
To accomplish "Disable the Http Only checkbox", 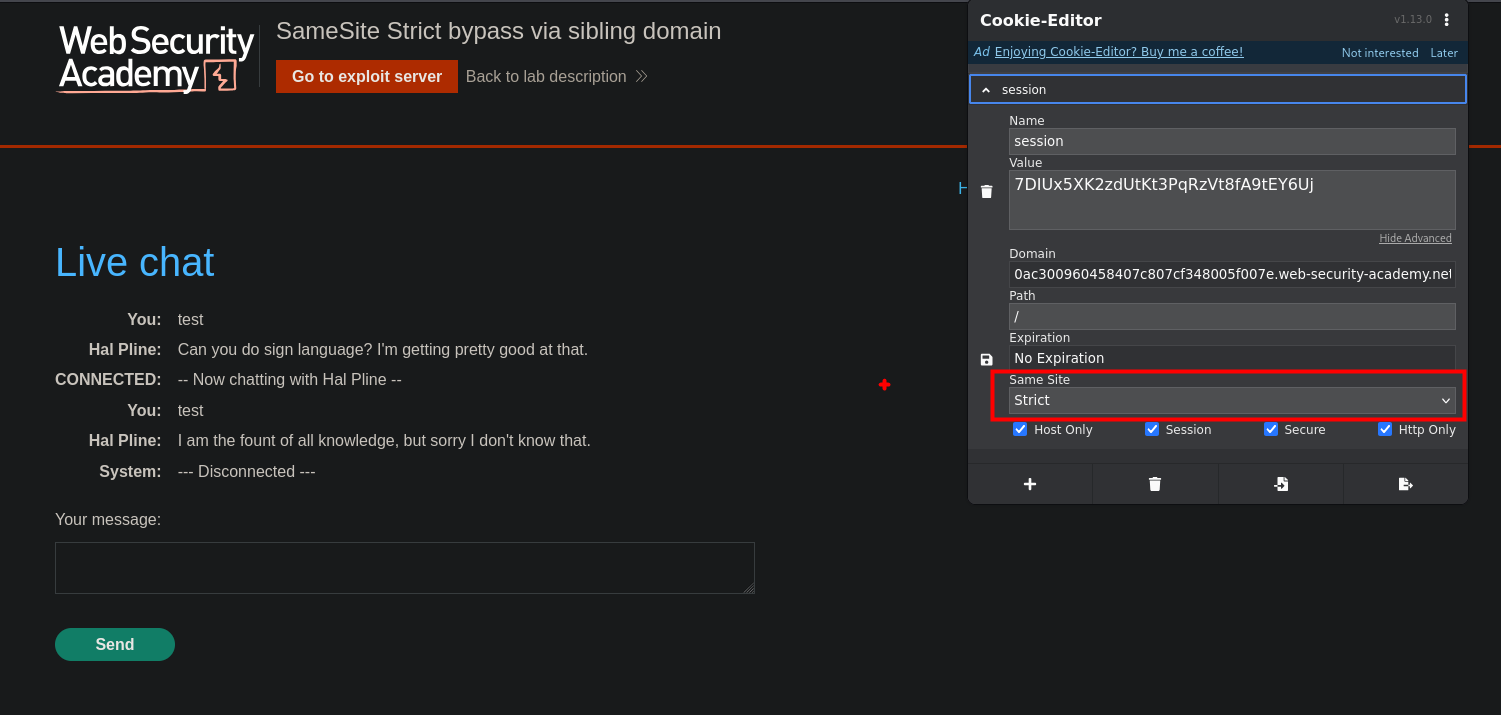I will click(x=1385, y=429).
